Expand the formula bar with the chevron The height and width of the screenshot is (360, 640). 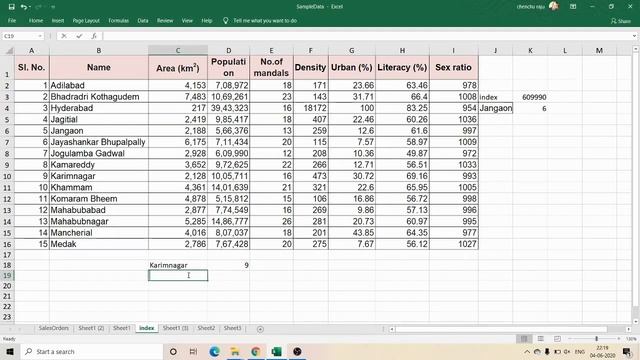(x=634, y=36)
